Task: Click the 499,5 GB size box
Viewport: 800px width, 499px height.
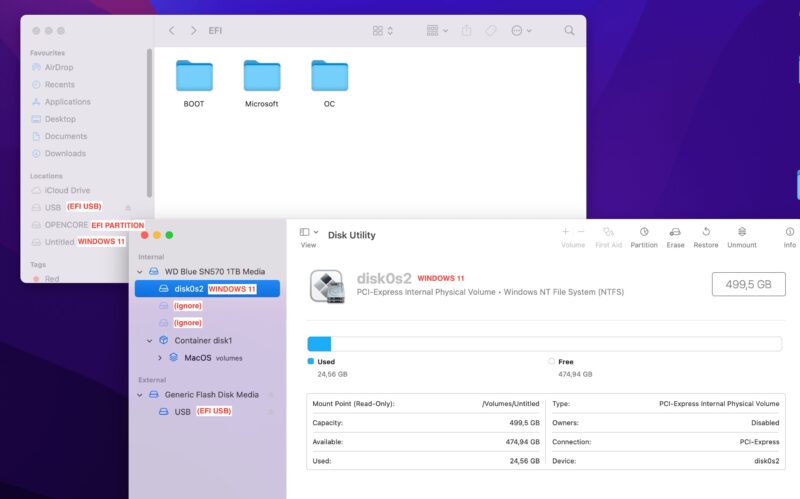Action: click(748, 284)
